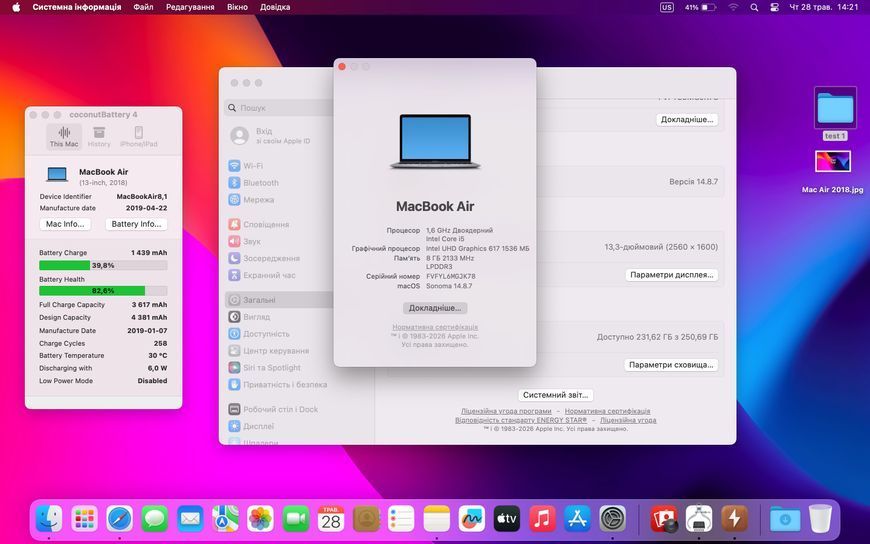Open Freeform app in the Dock
Screen dimensions: 870x544
point(472,519)
